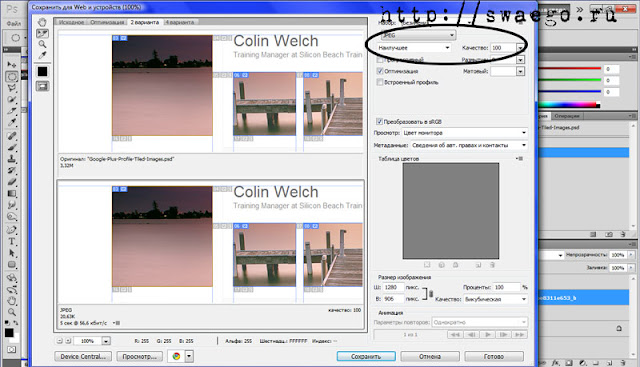Viewport: 640px width, 367px height.
Task: Select the Quick Selection tool in toolbar
Action: pos(12,99)
